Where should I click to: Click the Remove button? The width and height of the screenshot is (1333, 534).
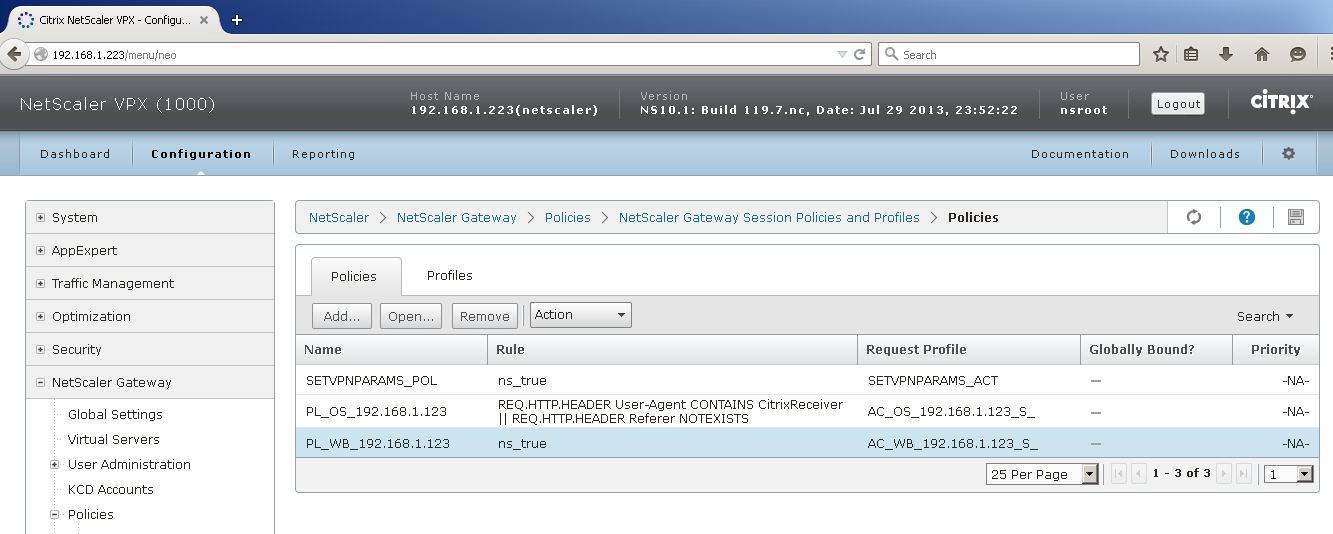point(485,316)
